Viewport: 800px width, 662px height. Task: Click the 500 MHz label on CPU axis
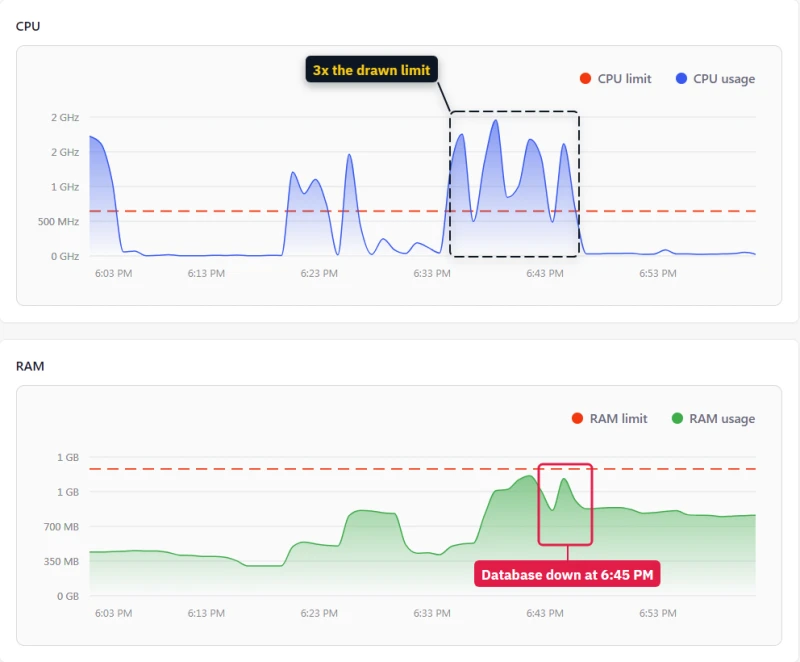click(58, 222)
